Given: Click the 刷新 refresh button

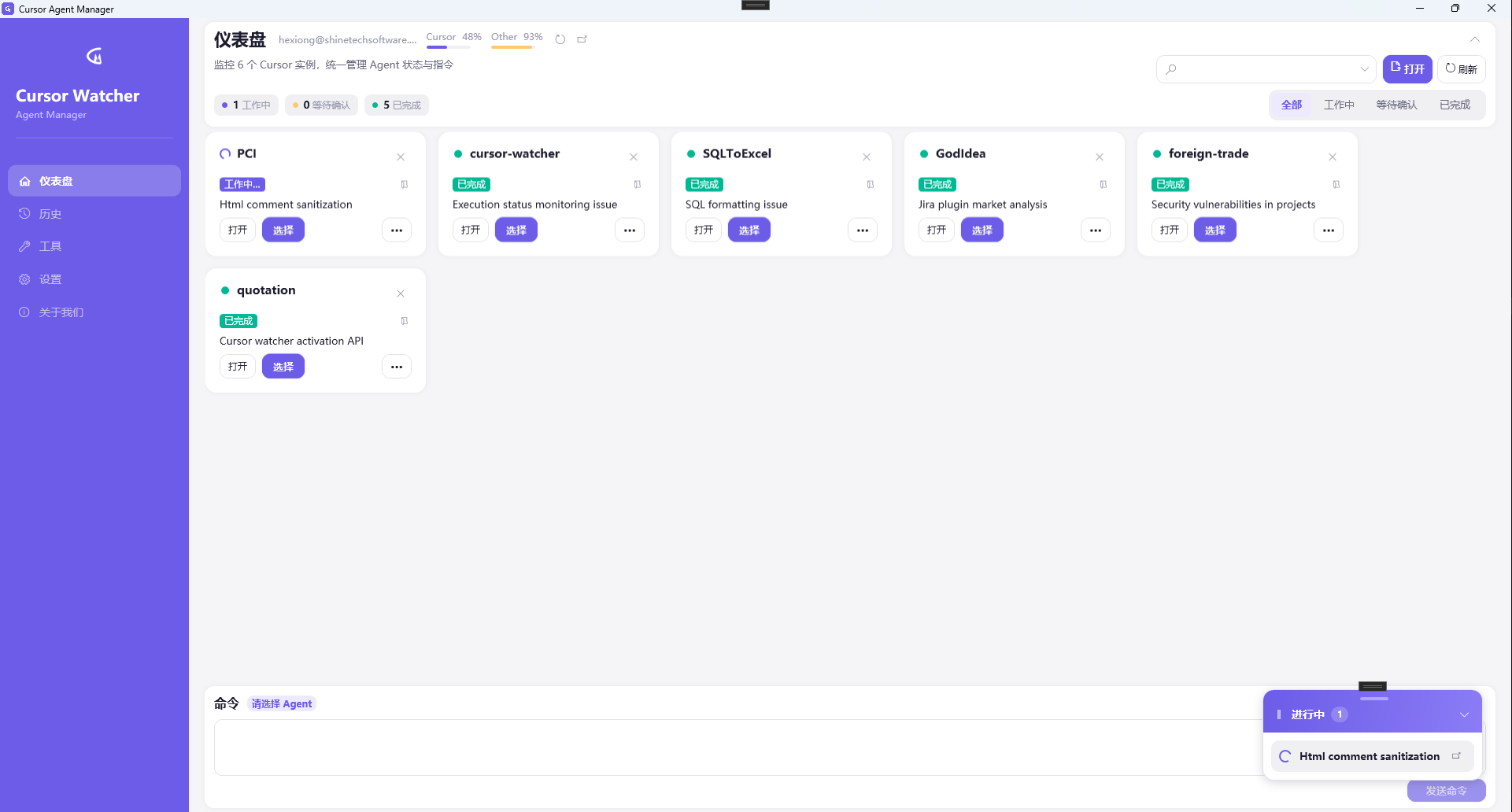Looking at the screenshot, I should (1462, 69).
